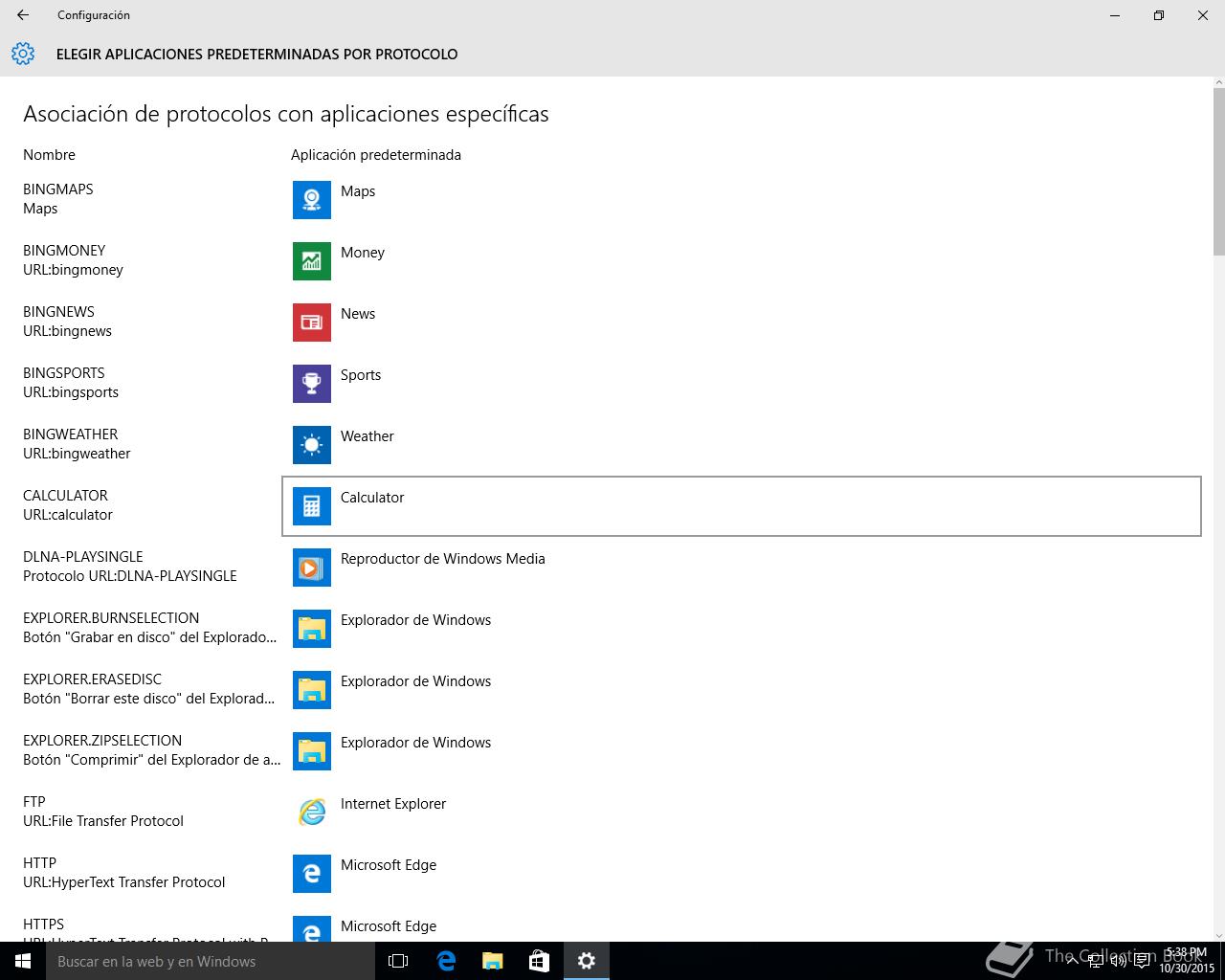Viewport: 1225px width, 980px height.
Task: Click Aplicación predeterminada column header
Action: pos(376,155)
